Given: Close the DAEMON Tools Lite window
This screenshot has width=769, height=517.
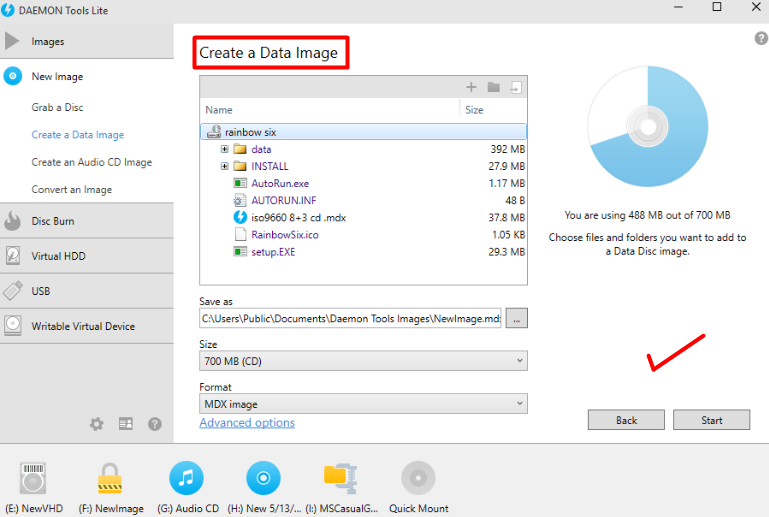Looking at the screenshot, I should coord(756,7).
